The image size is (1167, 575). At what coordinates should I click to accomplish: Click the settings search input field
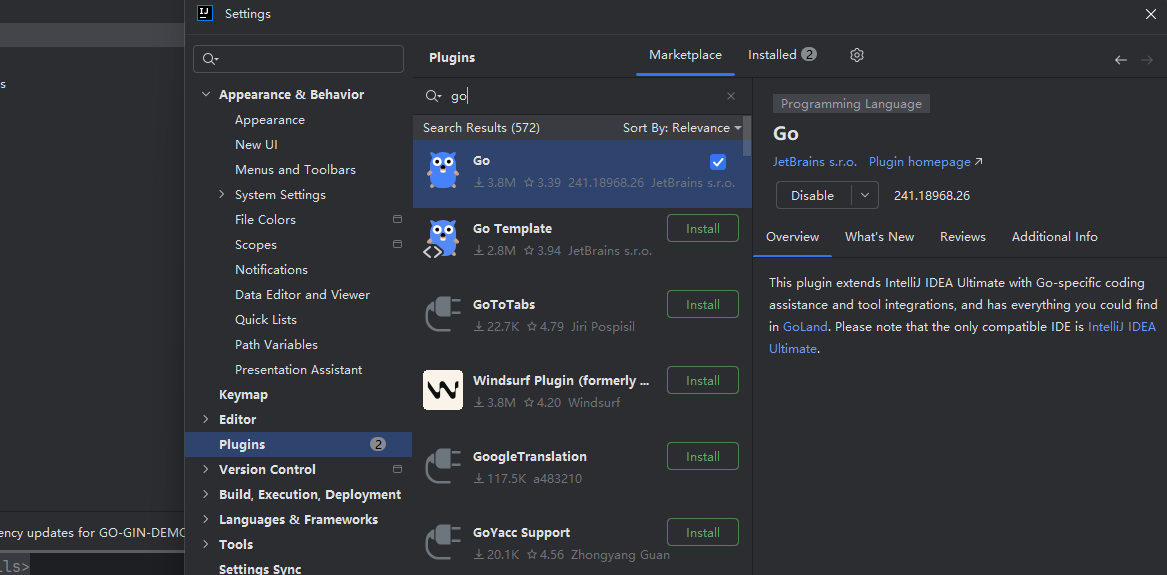click(298, 59)
